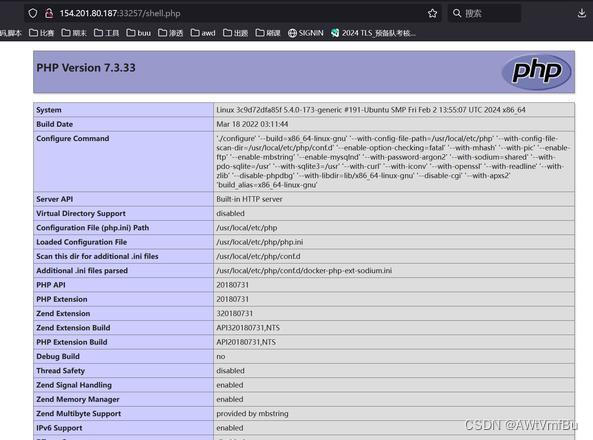Click the /usr/local/etc/php/conf.d value
The width and height of the screenshot is (593, 440).
(258, 257)
